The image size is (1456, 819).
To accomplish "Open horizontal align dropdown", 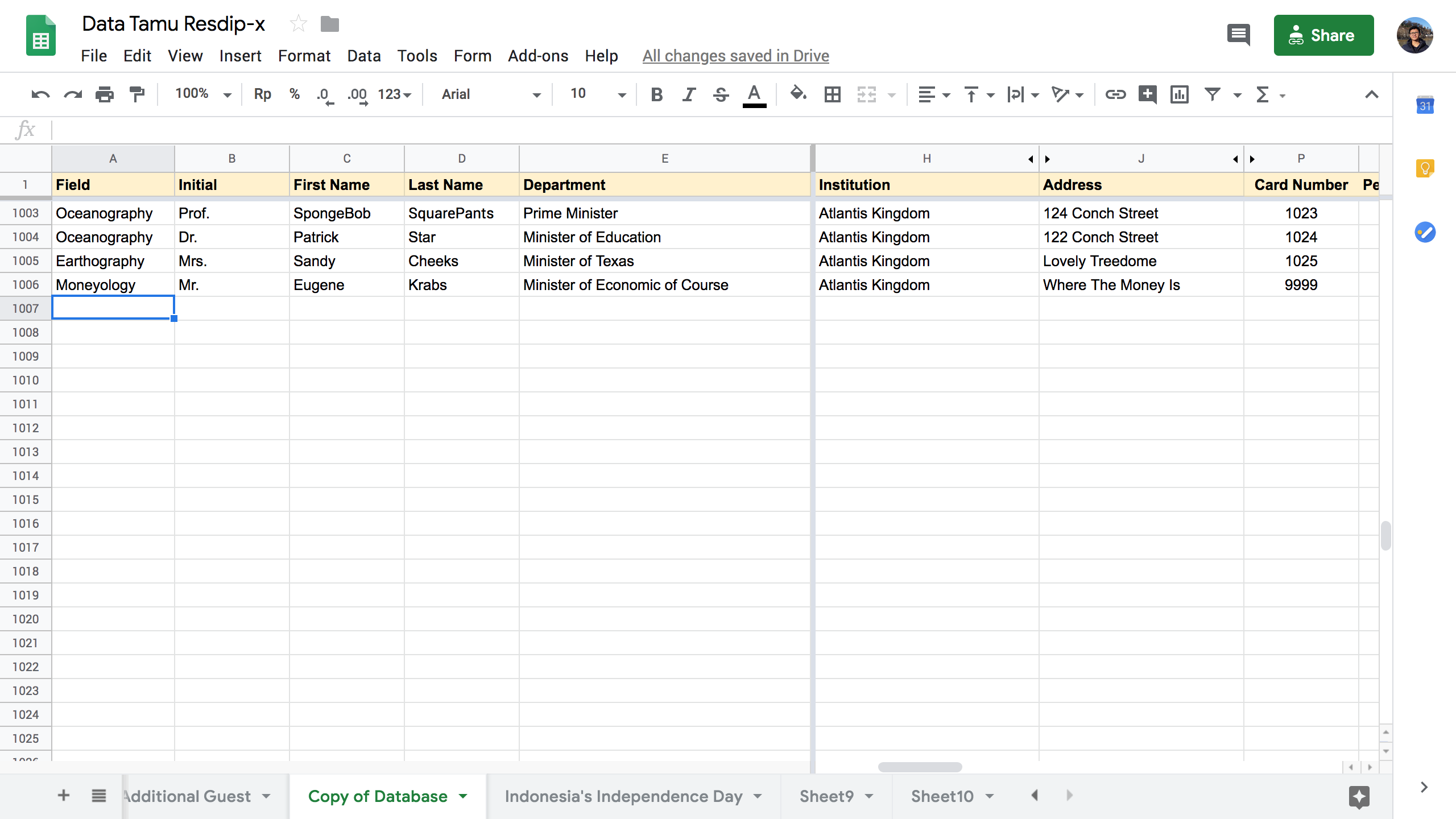I will coord(933,94).
